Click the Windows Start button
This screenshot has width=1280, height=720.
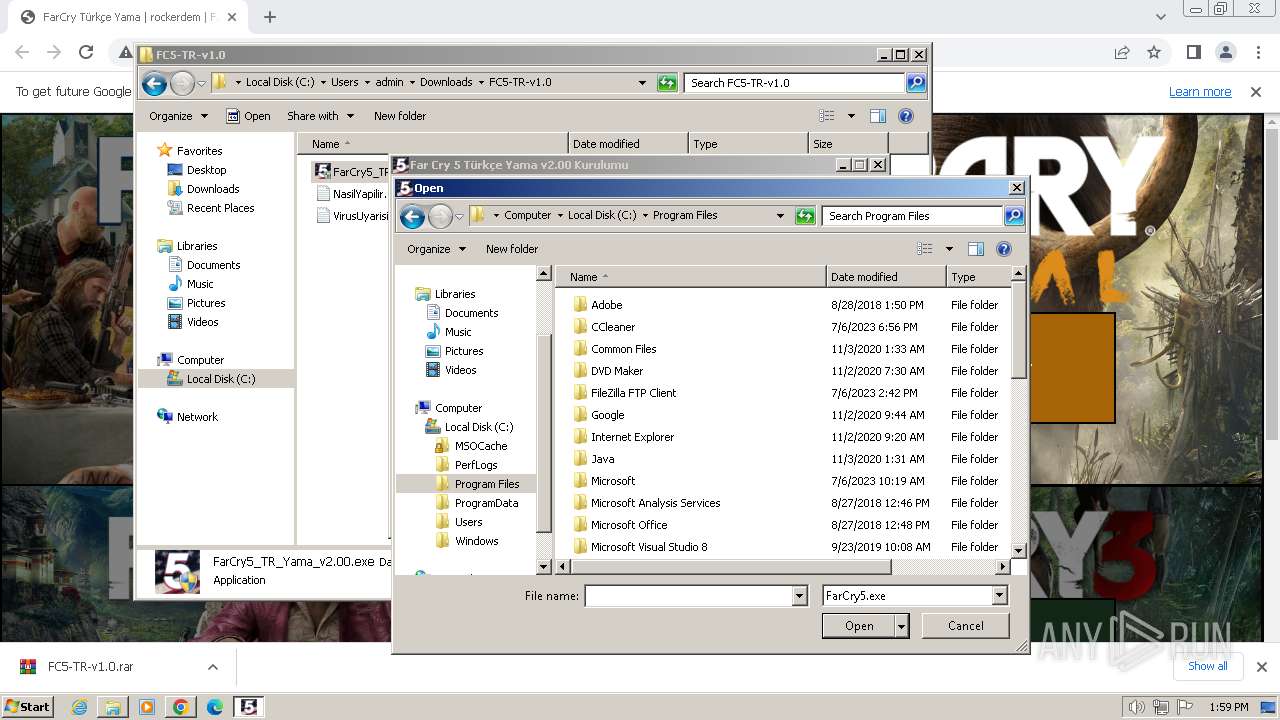point(27,706)
